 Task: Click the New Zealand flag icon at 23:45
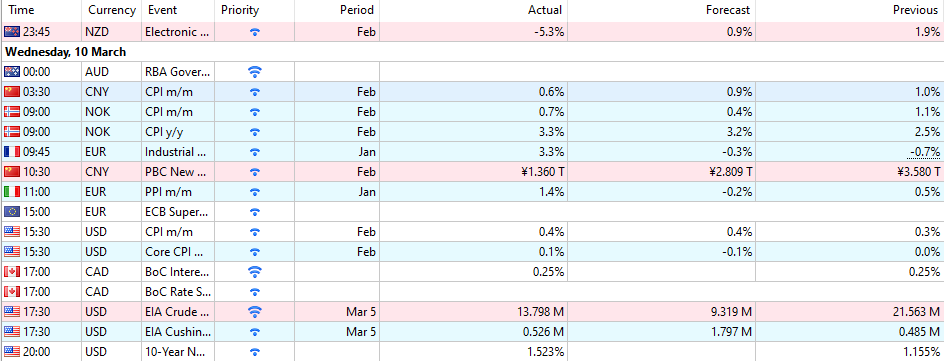[11, 32]
